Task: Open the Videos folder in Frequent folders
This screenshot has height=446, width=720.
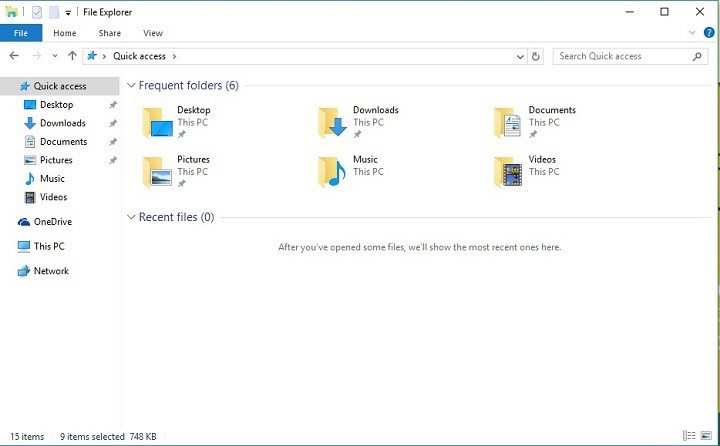Action: (x=508, y=172)
